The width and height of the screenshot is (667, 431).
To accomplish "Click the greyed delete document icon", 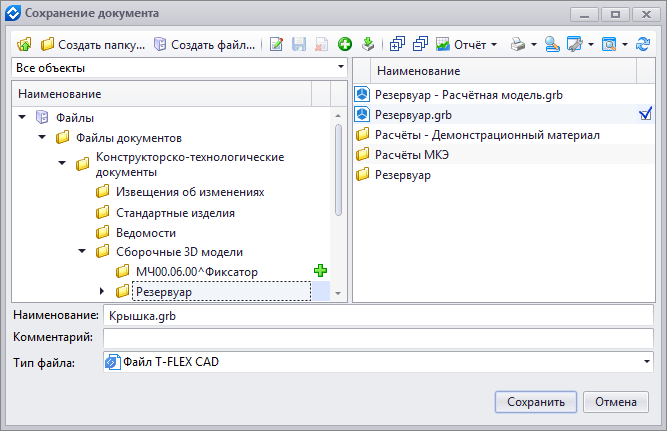I will [x=322, y=44].
